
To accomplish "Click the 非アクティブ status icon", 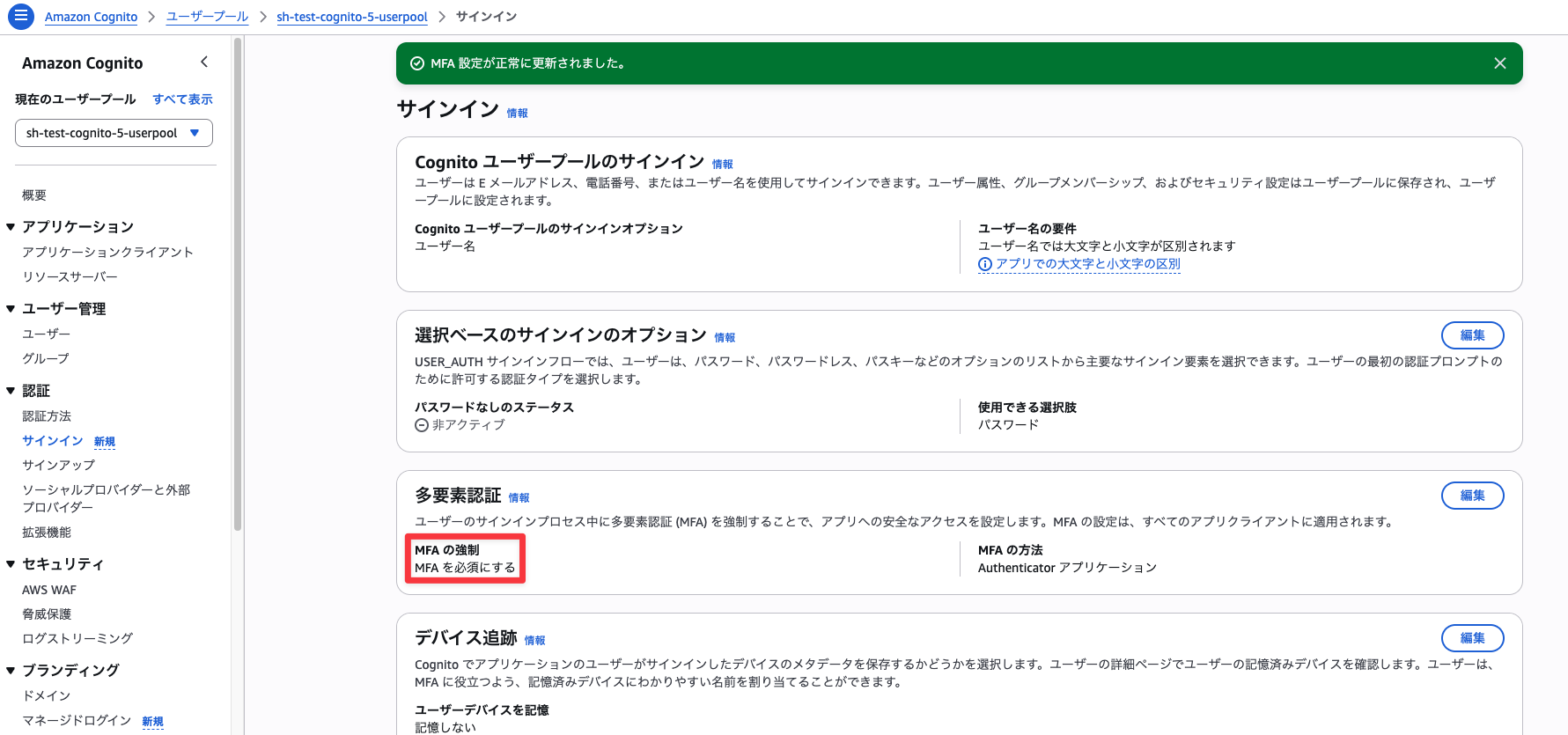I will point(422,425).
